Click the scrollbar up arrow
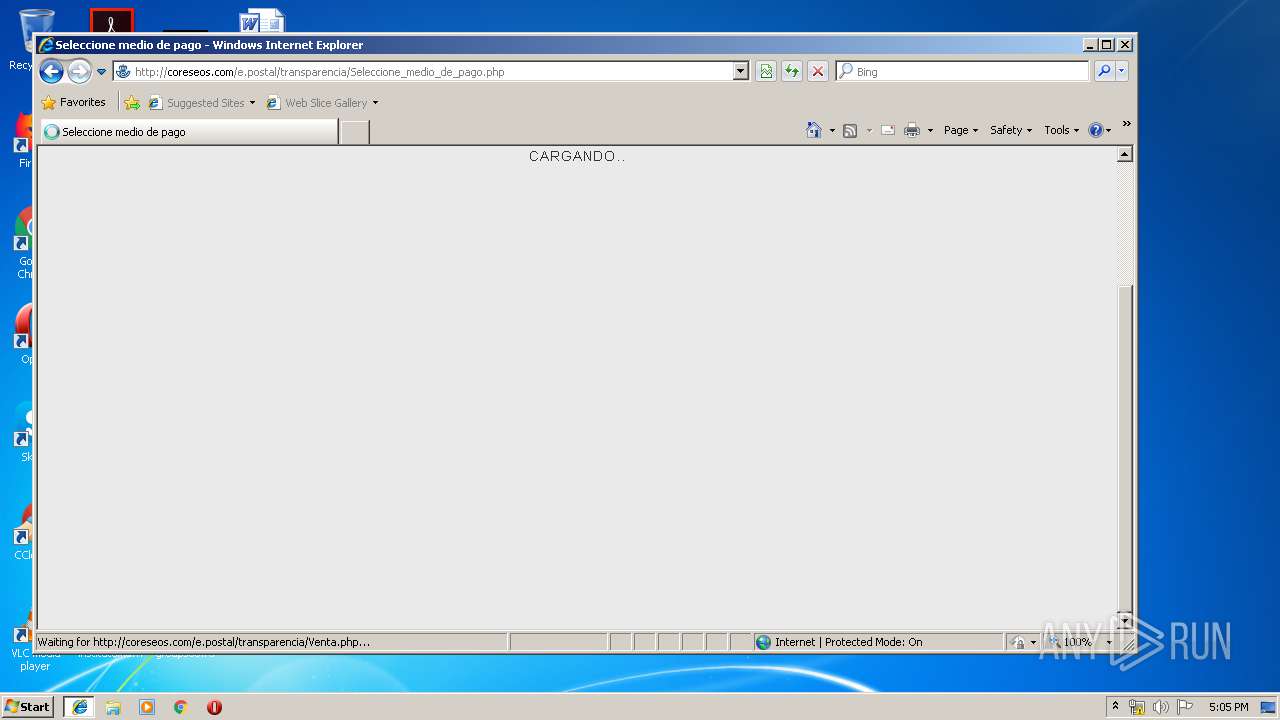This screenshot has width=1280, height=720. click(x=1124, y=154)
